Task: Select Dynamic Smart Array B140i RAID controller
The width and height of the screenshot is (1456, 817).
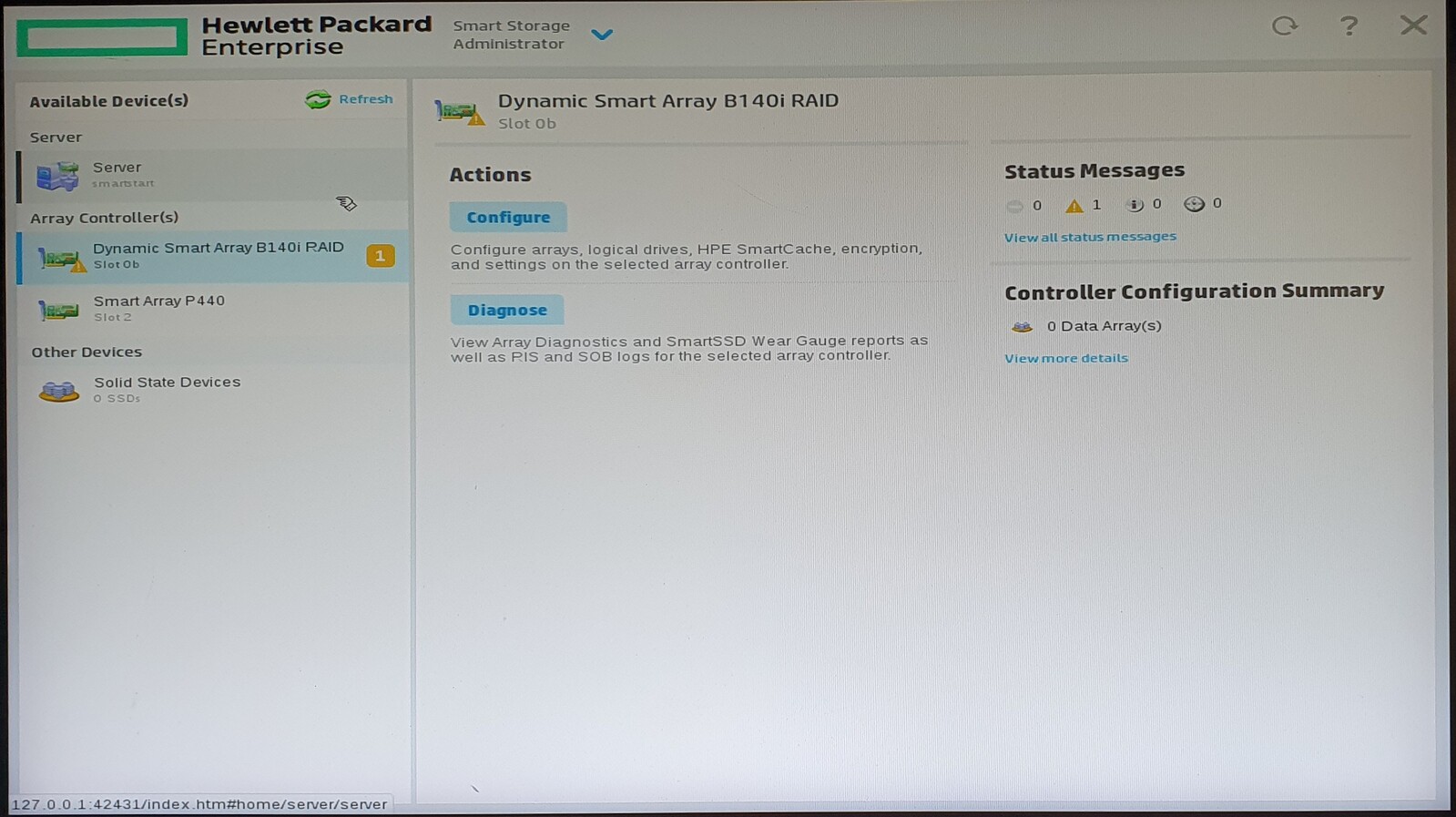Action: pos(213,256)
